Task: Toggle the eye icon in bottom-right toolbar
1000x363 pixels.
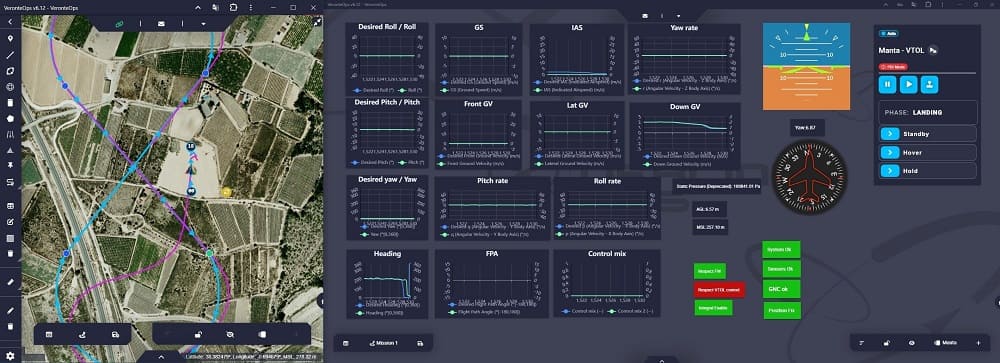Action: (911, 343)
